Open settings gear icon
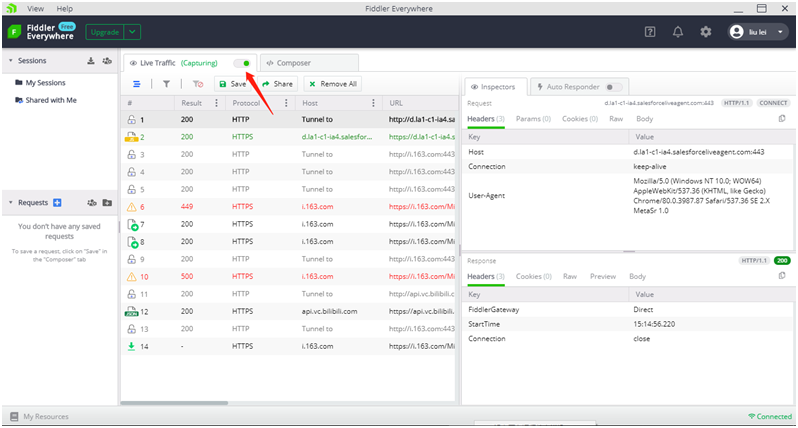Viewport: 798px width, 428px height. [x=705, y=32]
